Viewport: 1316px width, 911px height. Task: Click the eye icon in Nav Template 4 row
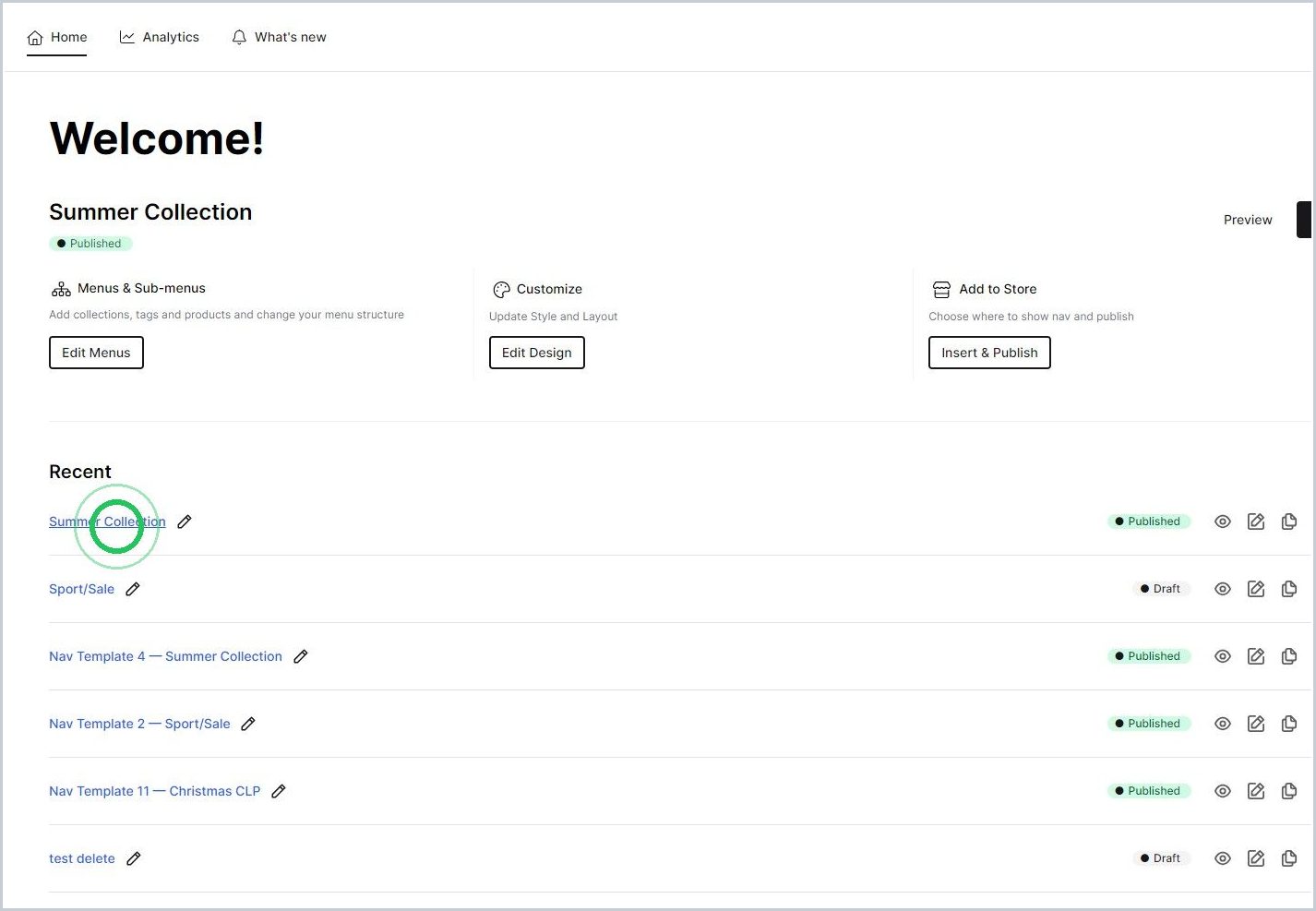[x=1223, y=656]
